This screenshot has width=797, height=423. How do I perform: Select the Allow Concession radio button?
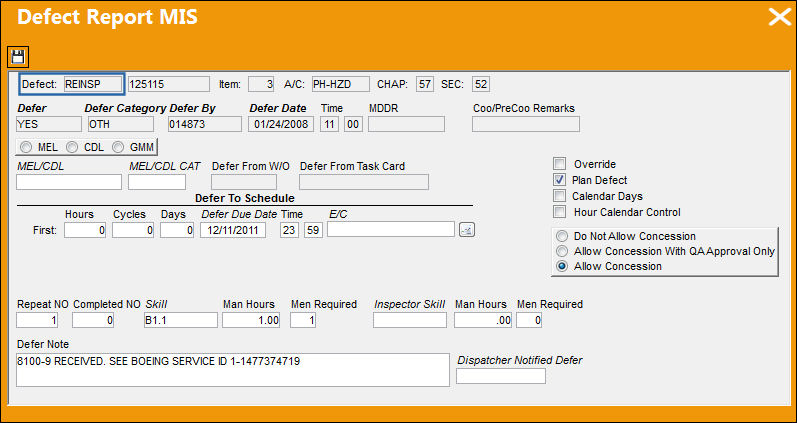(x=562, y=266)
